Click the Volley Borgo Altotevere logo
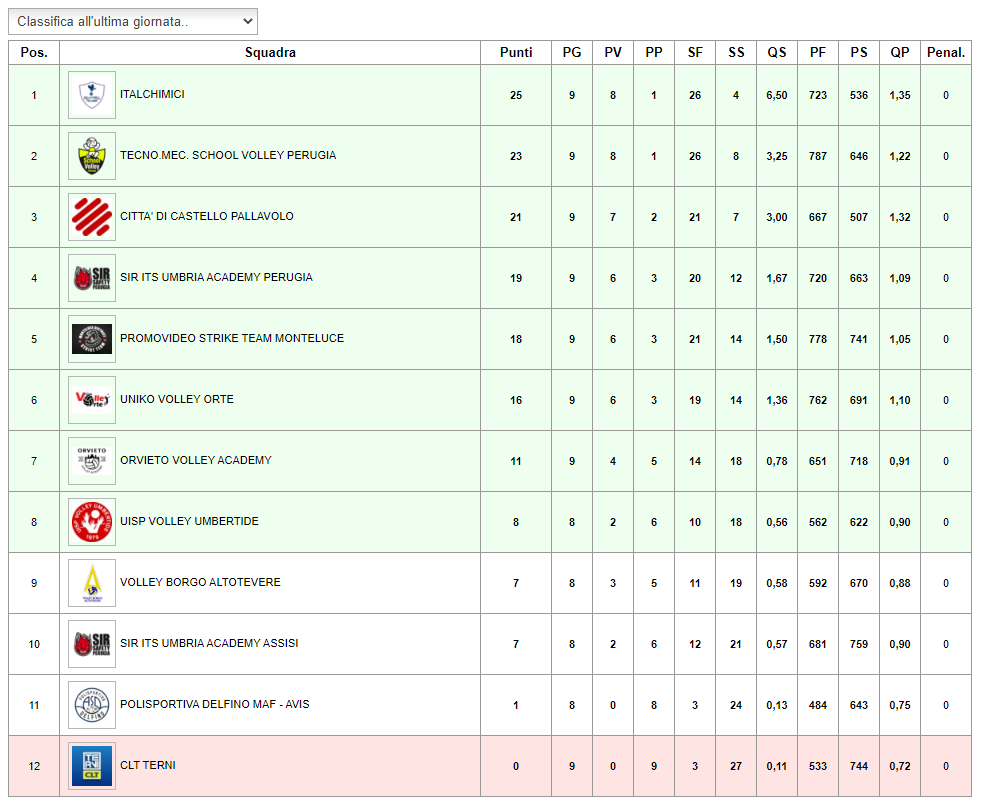Screen dimensions: 981x805 92,583
